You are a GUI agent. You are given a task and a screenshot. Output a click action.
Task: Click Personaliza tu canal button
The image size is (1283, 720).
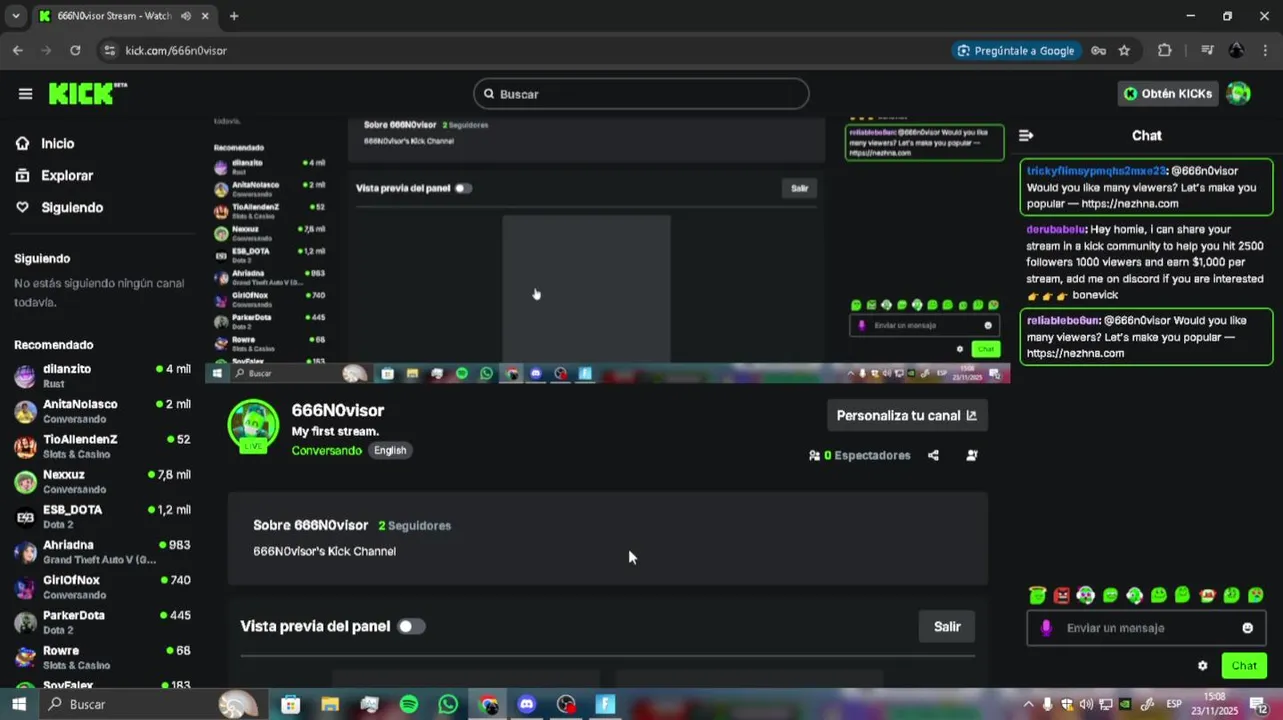pyautogui.click(x=907, y=415)
